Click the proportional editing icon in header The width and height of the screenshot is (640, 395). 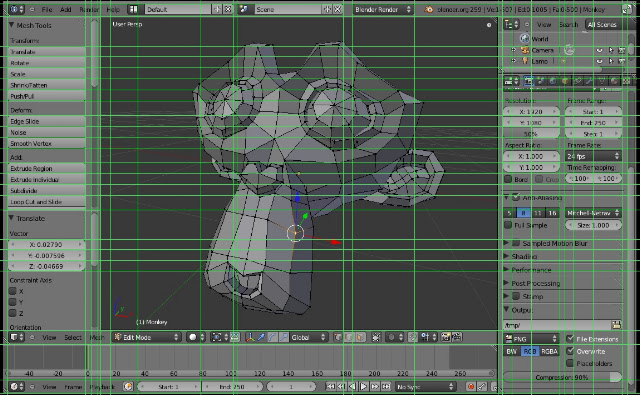[391, 337]
